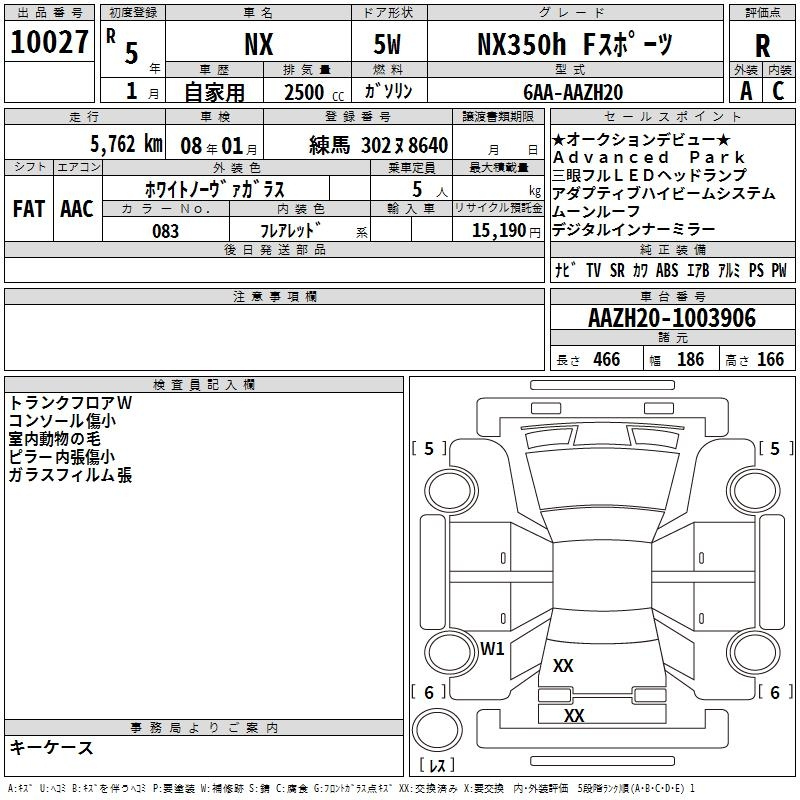Select the W1 mark on the car diagram
Viewport: 800px width, 800px height.
pyautogui.click(x=492, y=649)
